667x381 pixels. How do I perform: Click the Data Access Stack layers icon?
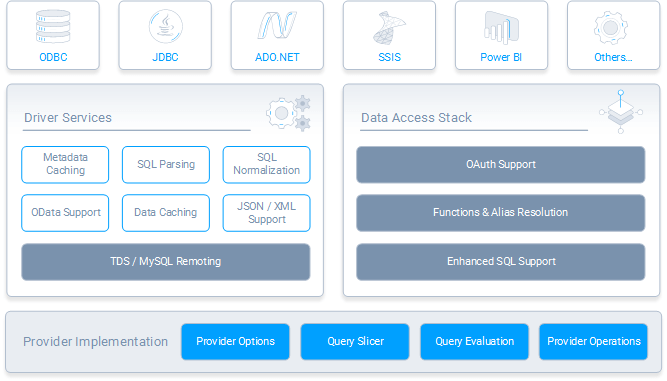pyautogui.click(x=621, y=112)
